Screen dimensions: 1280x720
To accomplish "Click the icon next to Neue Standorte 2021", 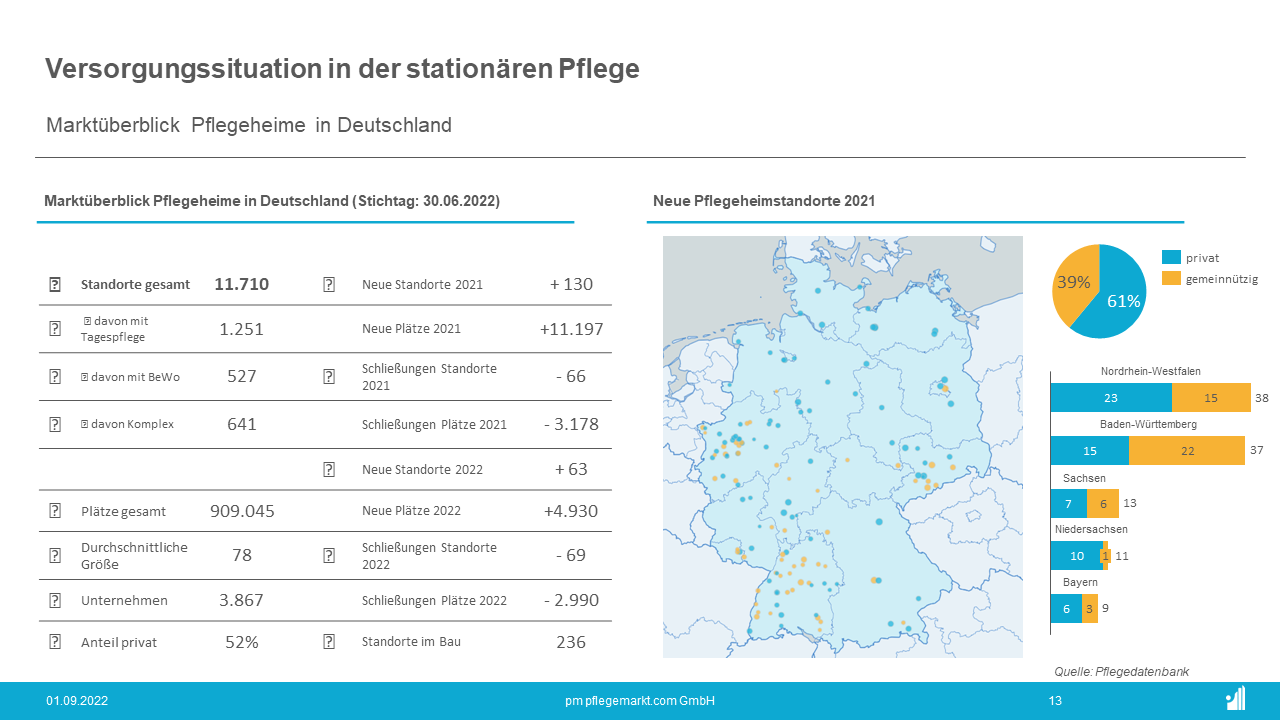I will [x=329, y=284].
